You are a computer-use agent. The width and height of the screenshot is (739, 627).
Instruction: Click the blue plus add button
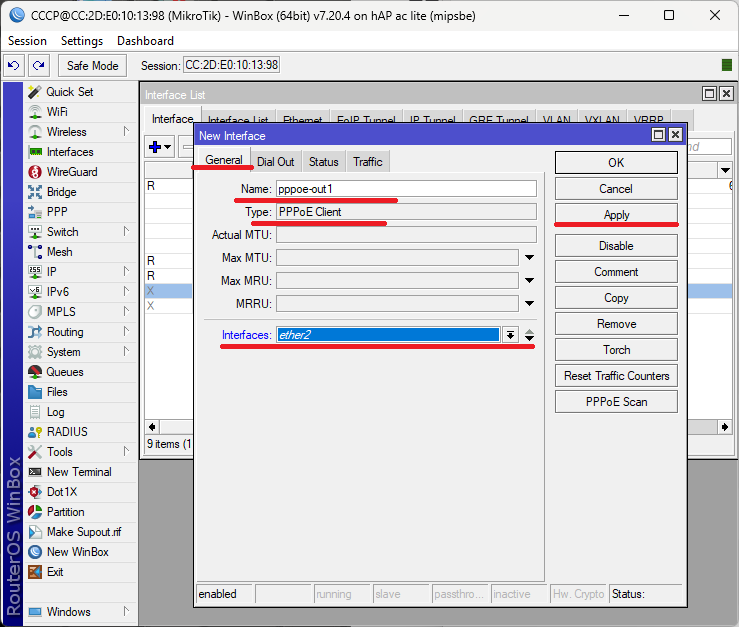pos(155,147)
